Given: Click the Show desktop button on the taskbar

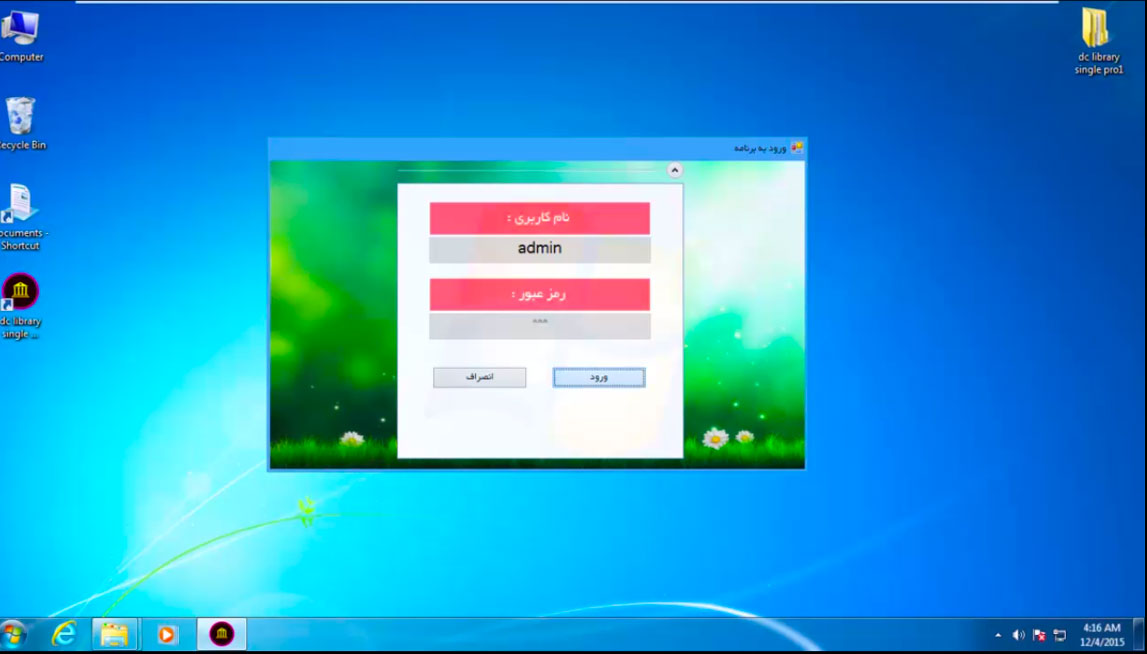Looking at the screenshot, I should point(1140,634).
